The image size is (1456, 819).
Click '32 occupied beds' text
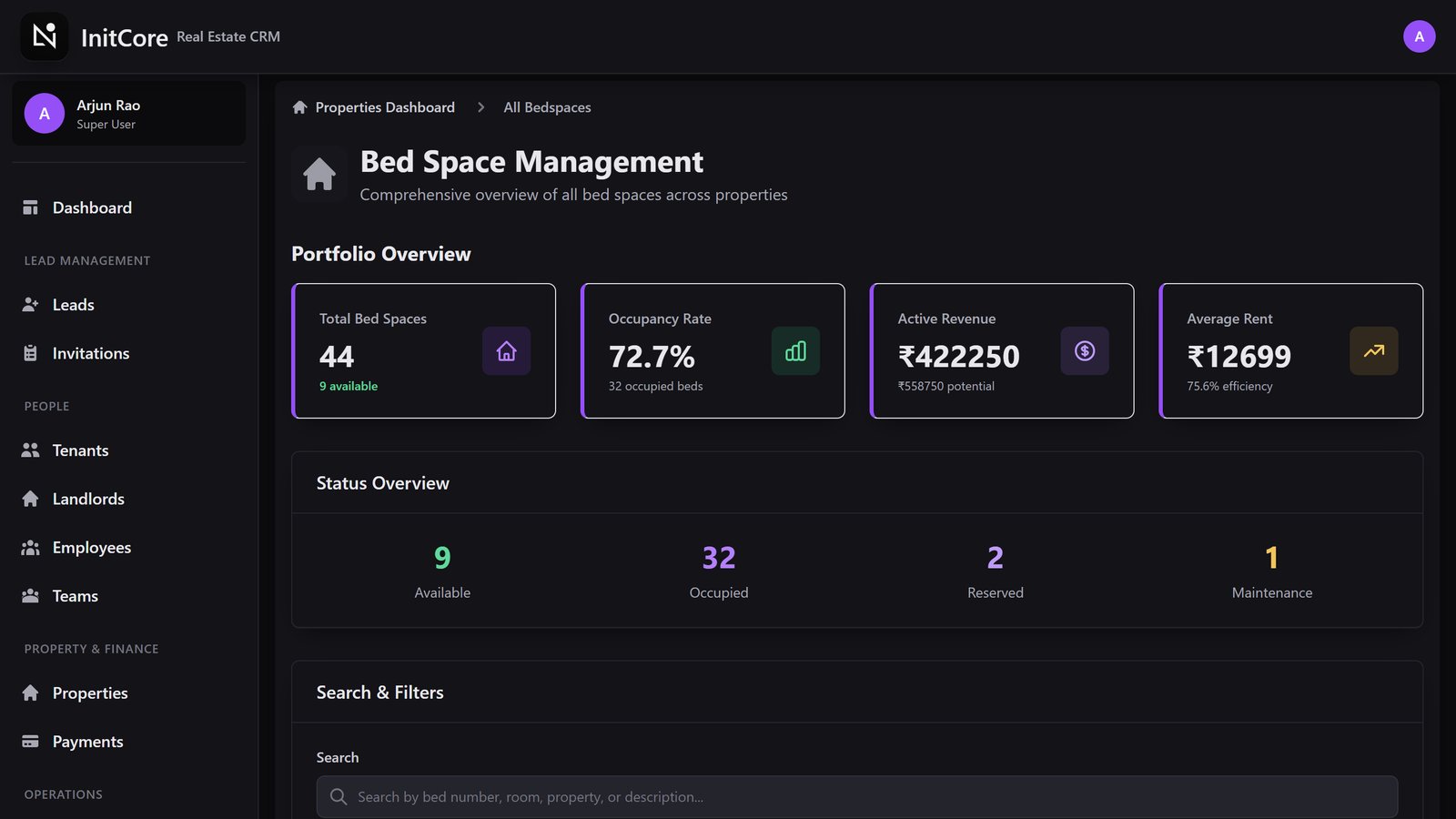point(656,386)
